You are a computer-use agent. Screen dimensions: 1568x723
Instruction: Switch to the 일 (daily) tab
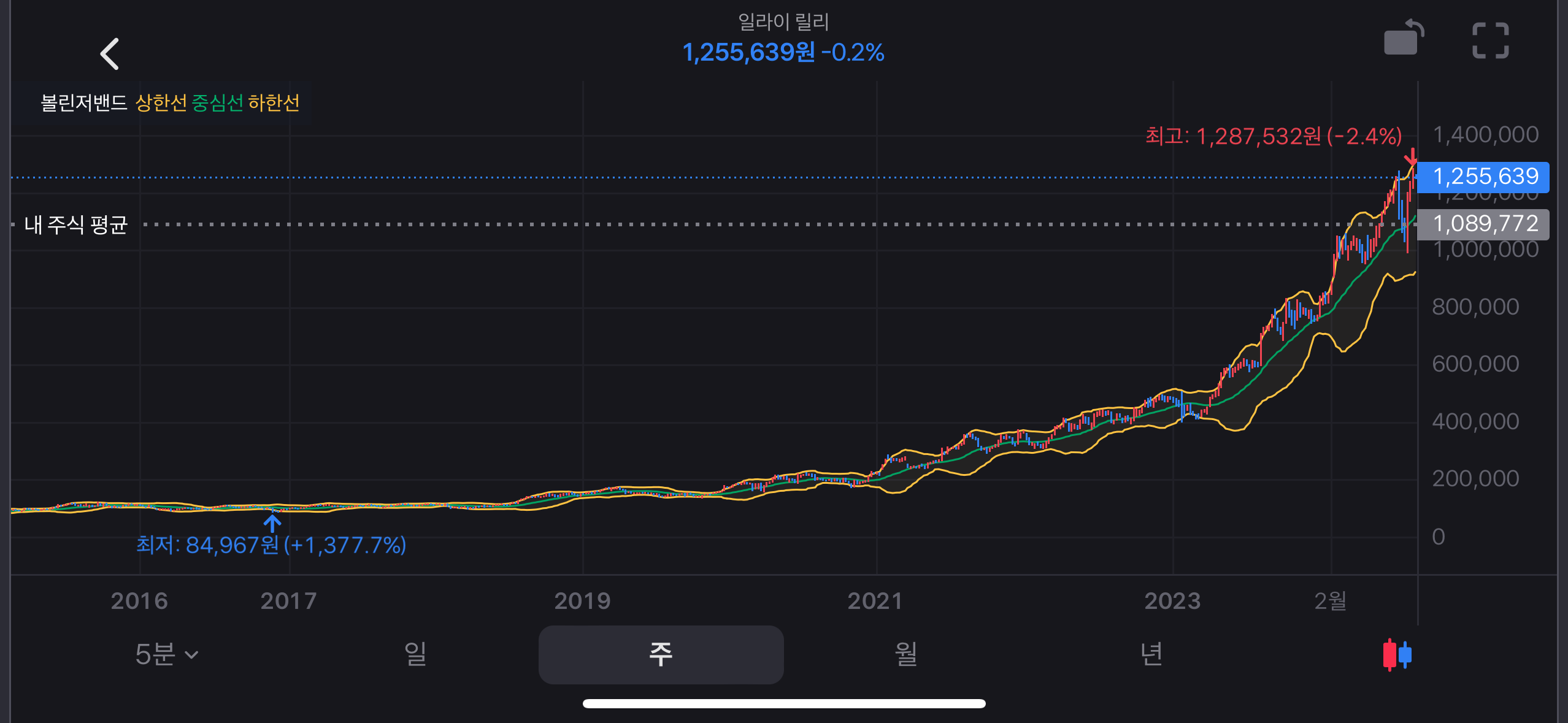click(415, 654)
